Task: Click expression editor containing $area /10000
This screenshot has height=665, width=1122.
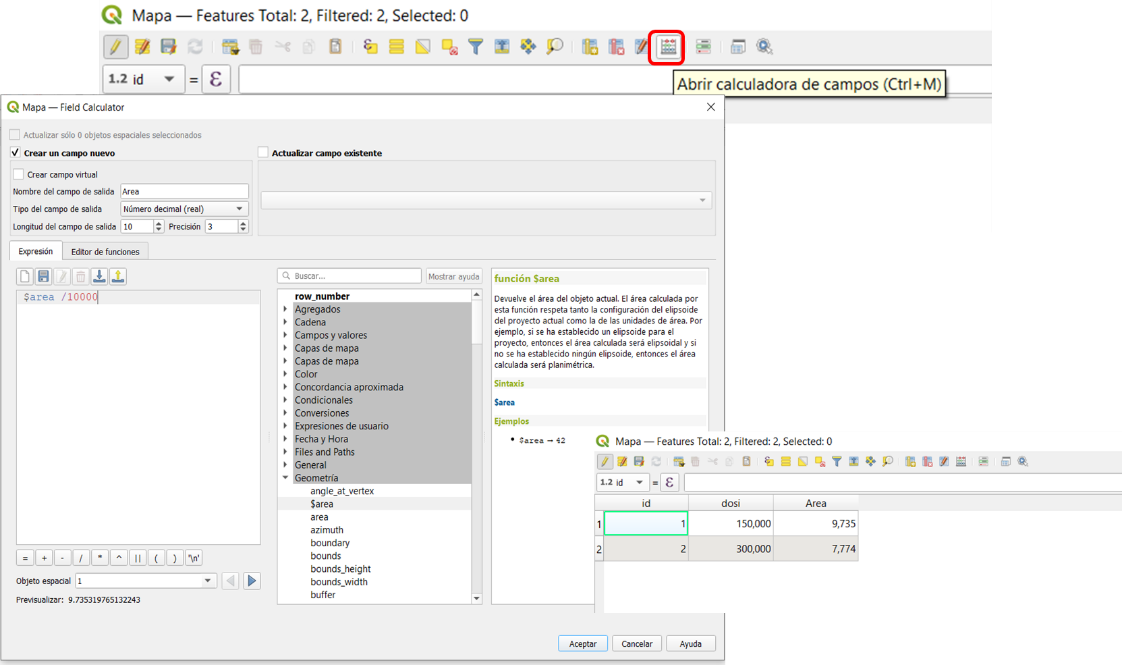Action: tap(138, 417)
